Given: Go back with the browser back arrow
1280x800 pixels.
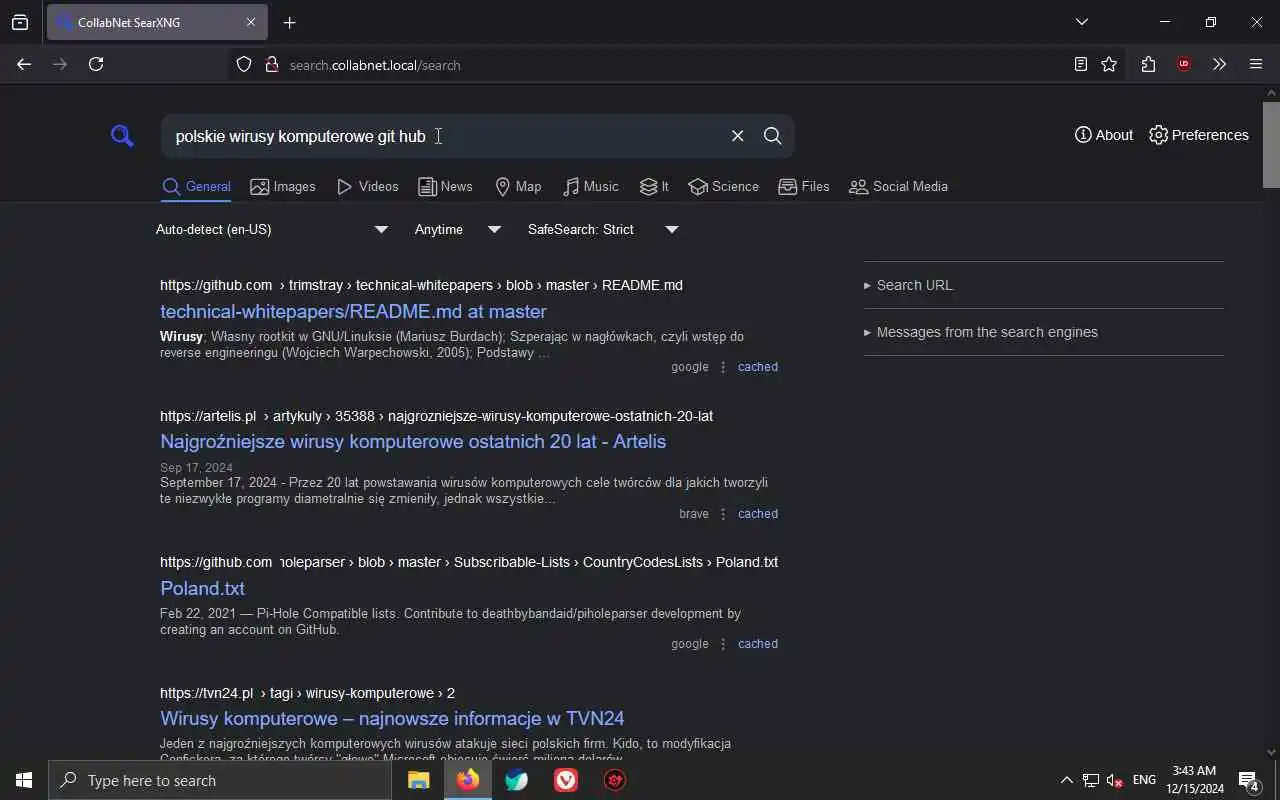Looking at the screenshot, I should point(24,65).
